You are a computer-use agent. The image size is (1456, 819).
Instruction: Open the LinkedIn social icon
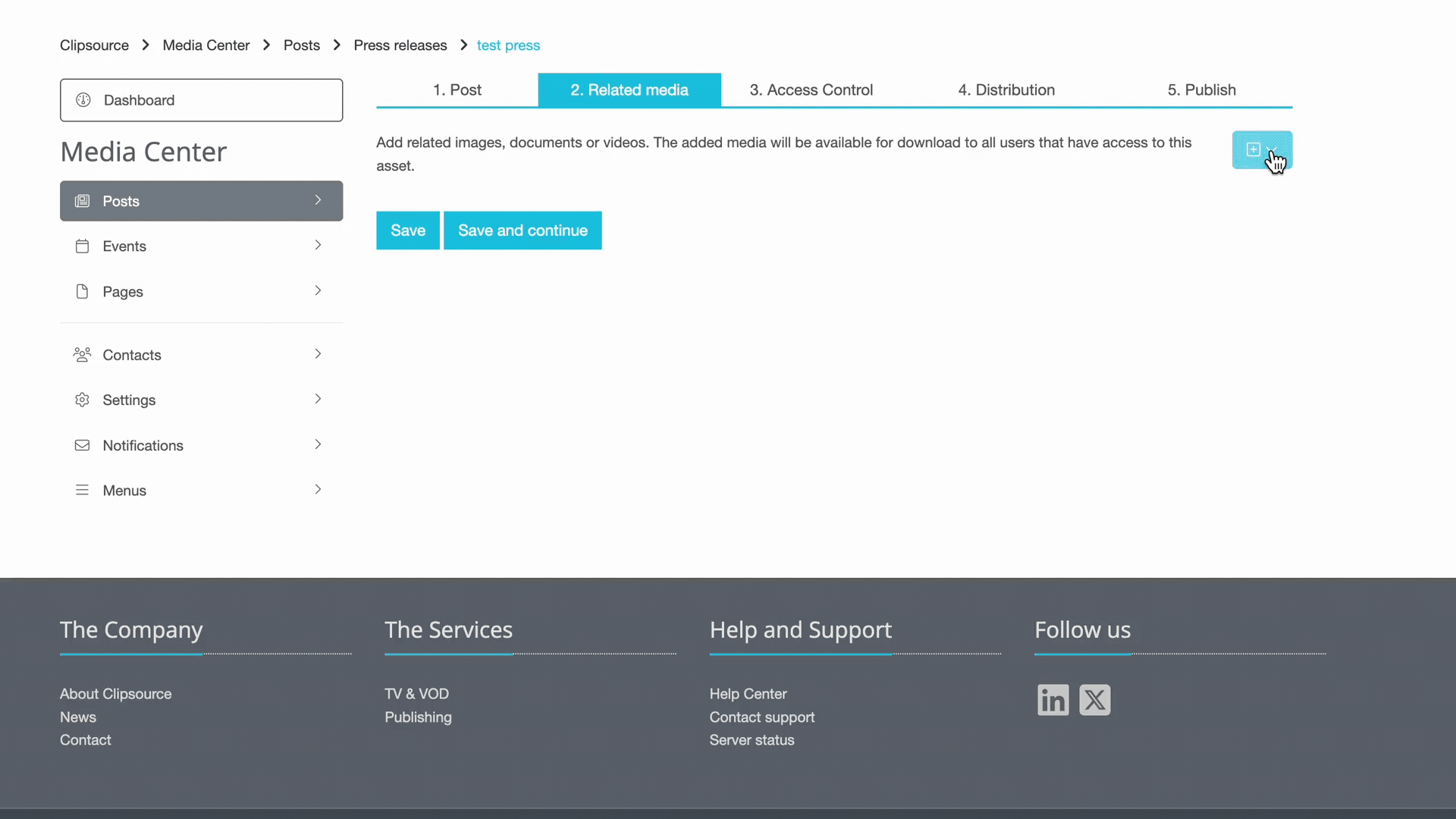(x=1053, y=700)
